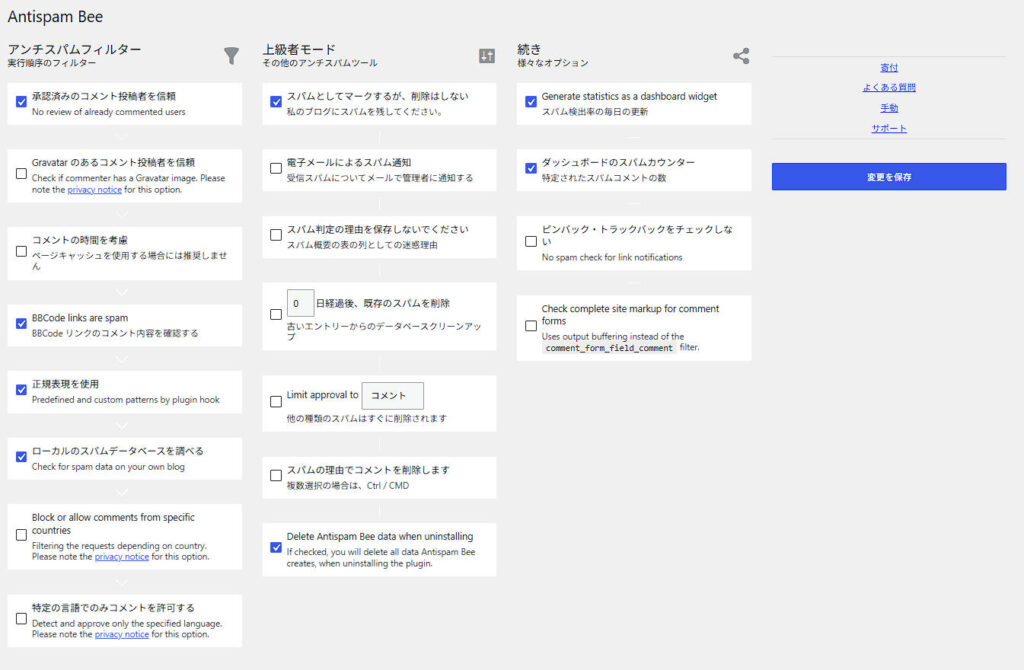Click 'Predefined and custom patterns by plugin hook'
1024x670 pixels.
(x=125, y=400)
